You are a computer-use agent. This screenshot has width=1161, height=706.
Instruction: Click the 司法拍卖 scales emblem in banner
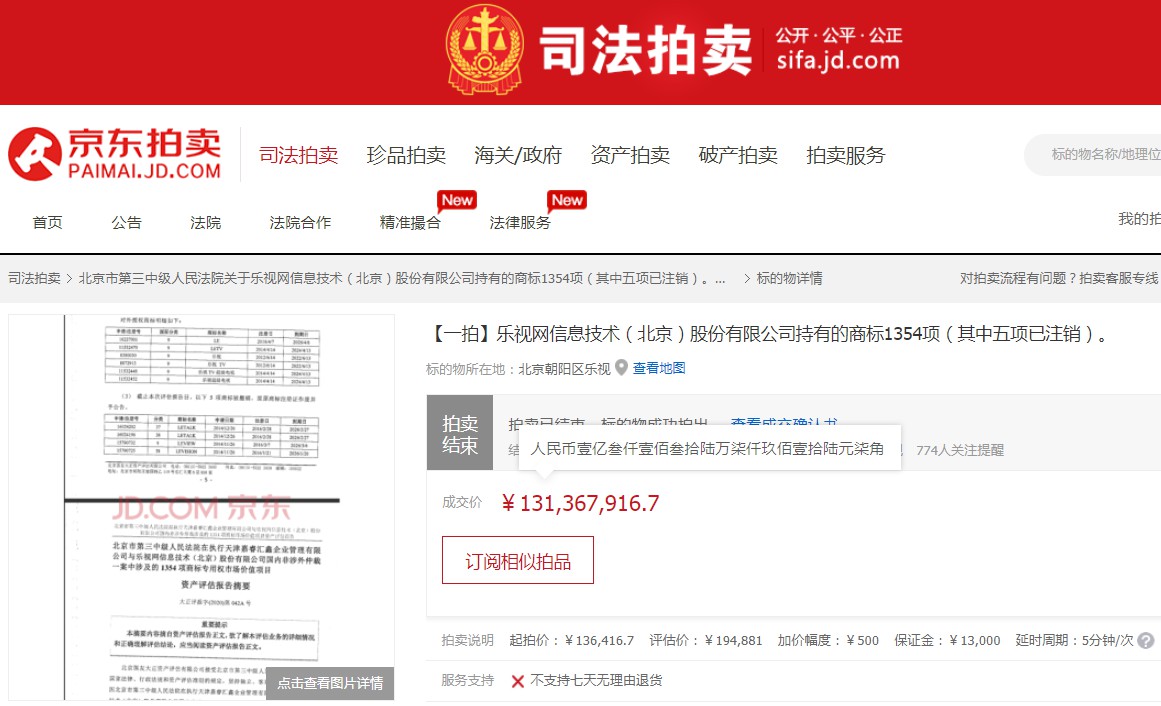tap(485, 49)
